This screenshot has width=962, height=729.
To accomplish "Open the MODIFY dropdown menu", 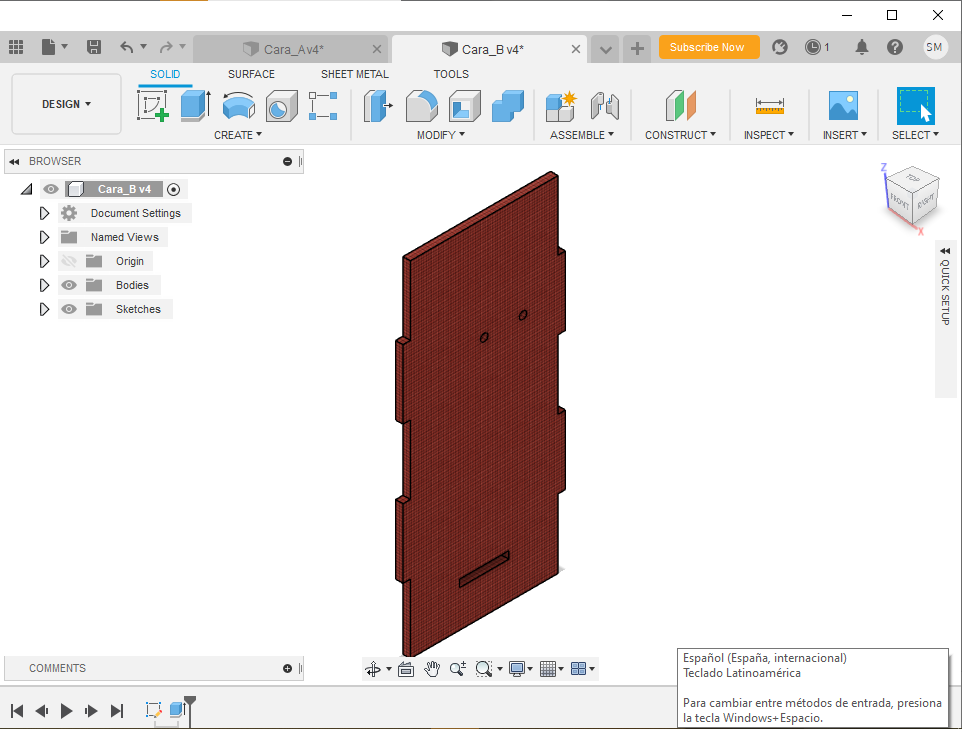I will (x=441, y=135).
